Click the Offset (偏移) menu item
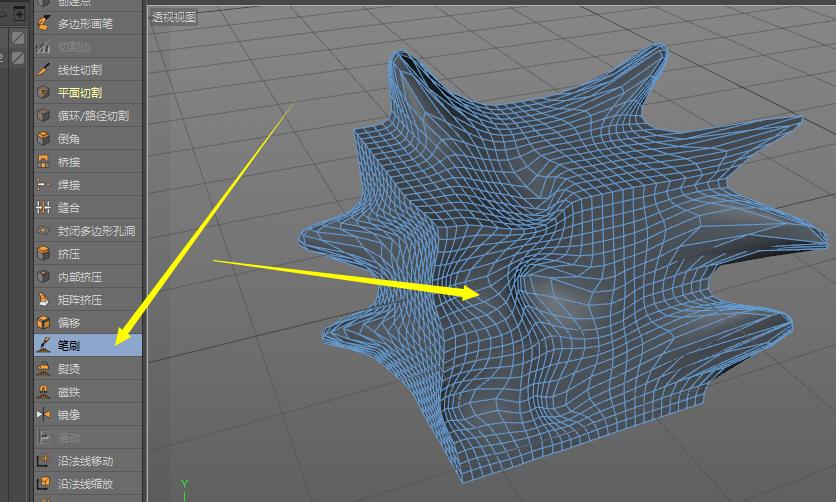This screenshot has width=836, height=502. (x=68, y=323)
